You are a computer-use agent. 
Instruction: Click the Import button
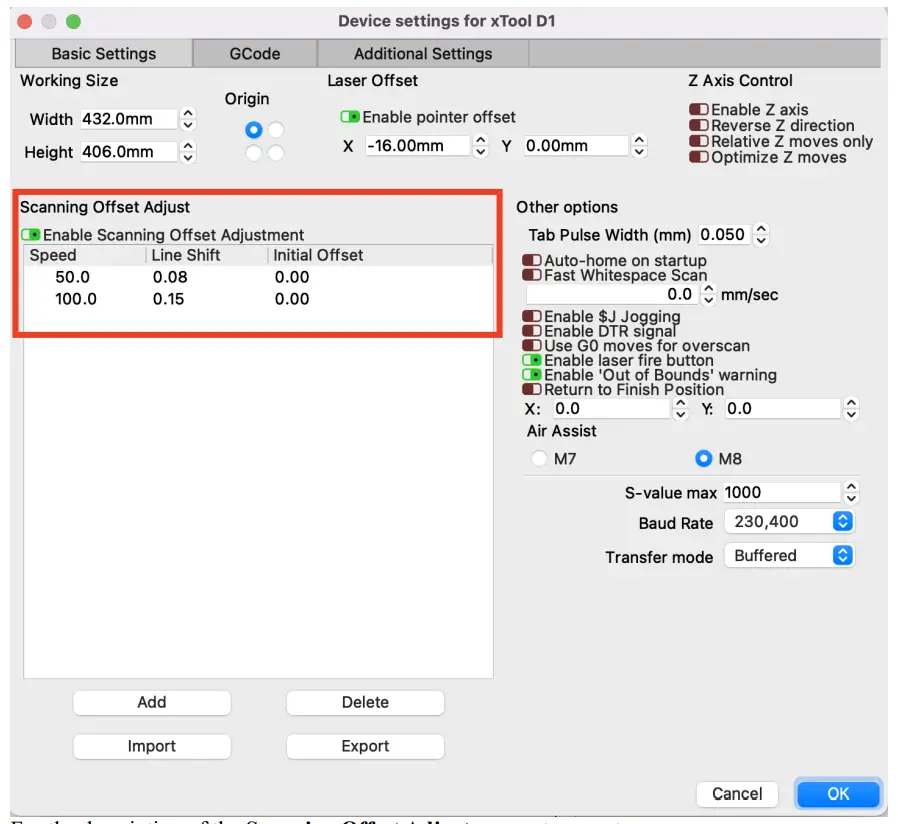[x=152, y=747]
